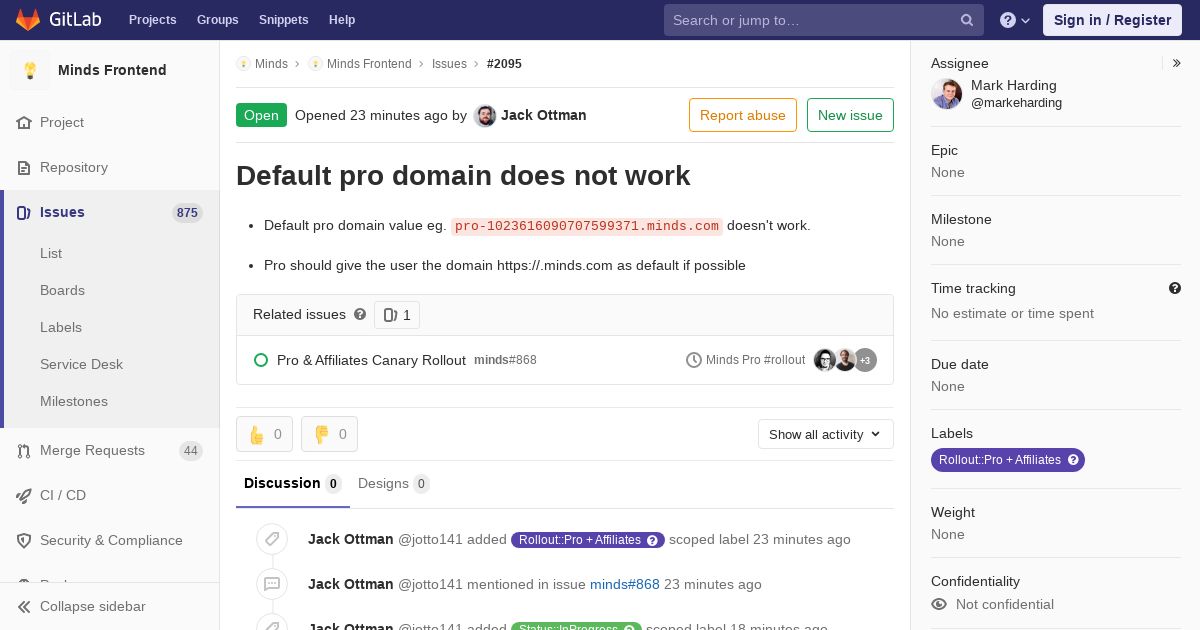Screen dimensions: 1200x630
Task: Click the 875 issues count badge
Action: coord(187,213)
